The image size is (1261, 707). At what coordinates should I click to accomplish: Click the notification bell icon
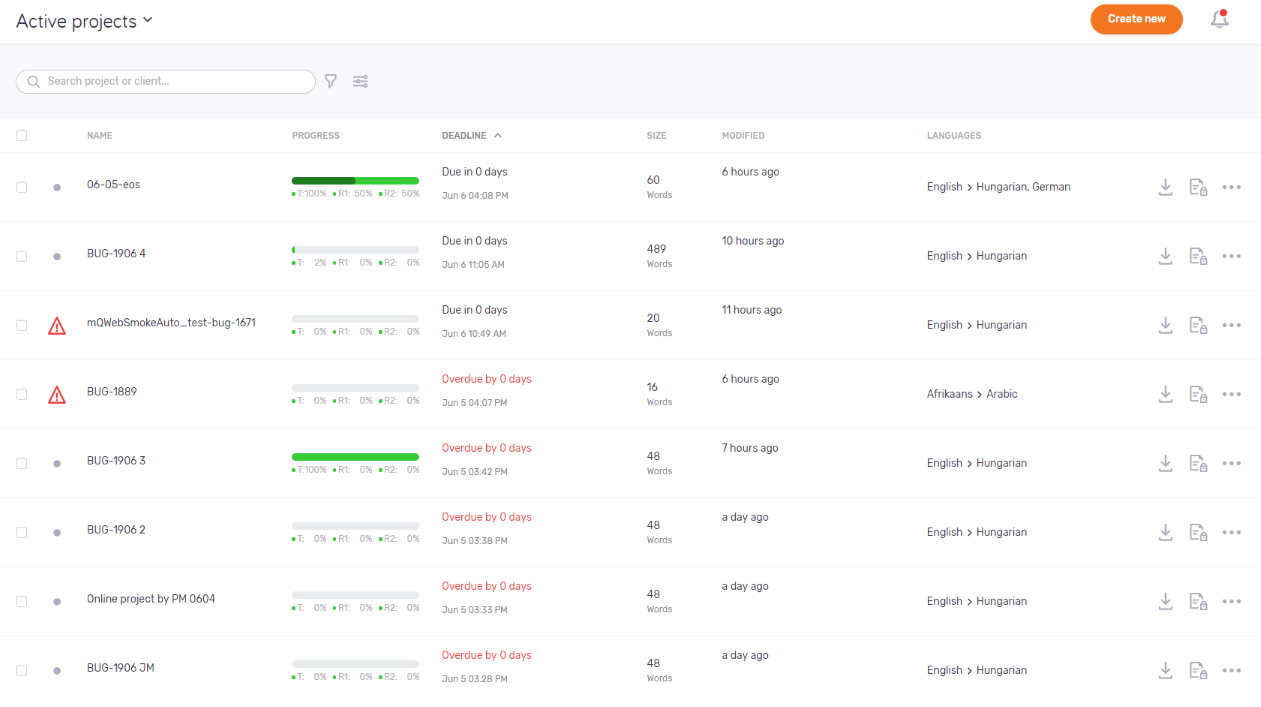pyautogui.click(x=1219, y=19)
